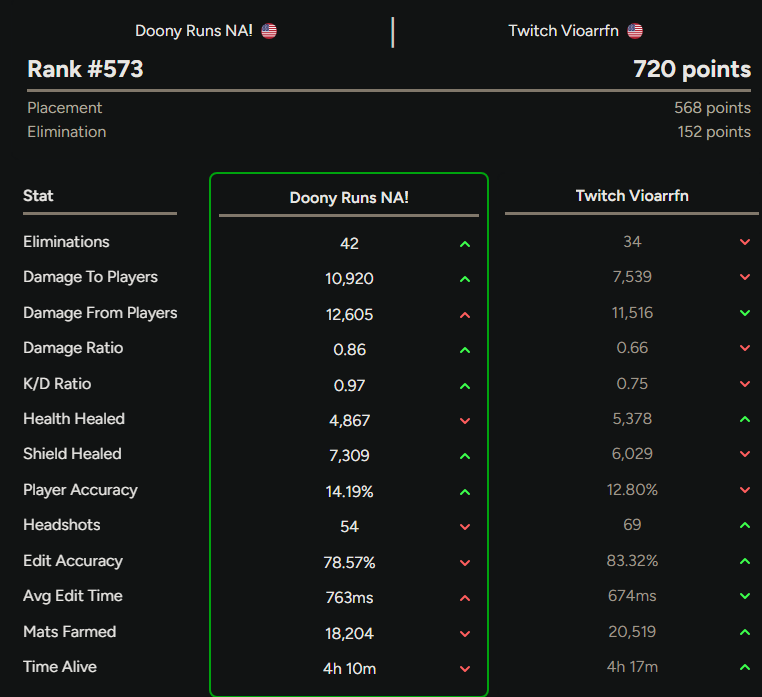The width and height of the screenshot is (762, 697).
Task: Click Doony's damage value 10,920
Action: tap(349, 279)
